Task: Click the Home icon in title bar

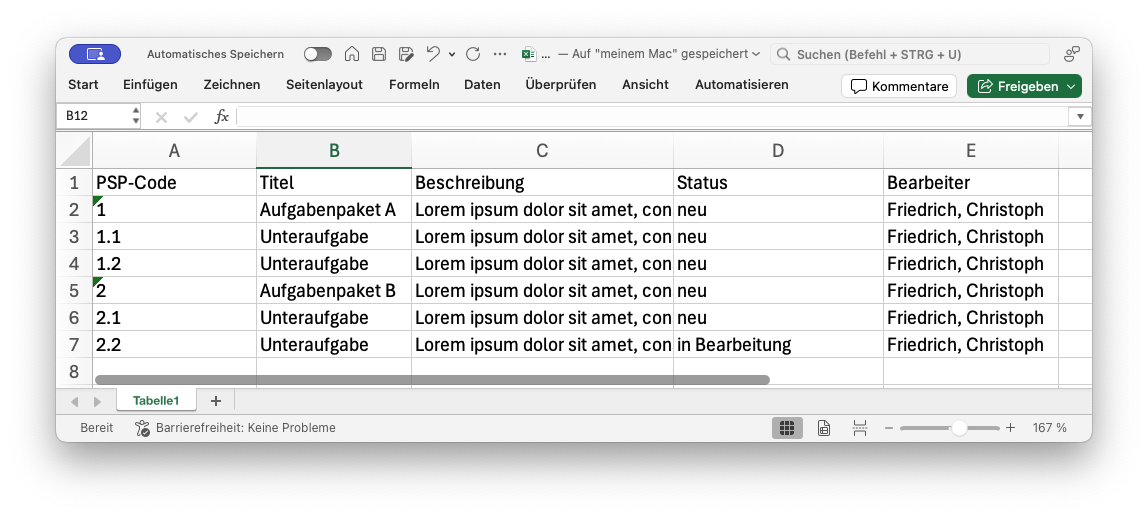Action: pos(352,54)
